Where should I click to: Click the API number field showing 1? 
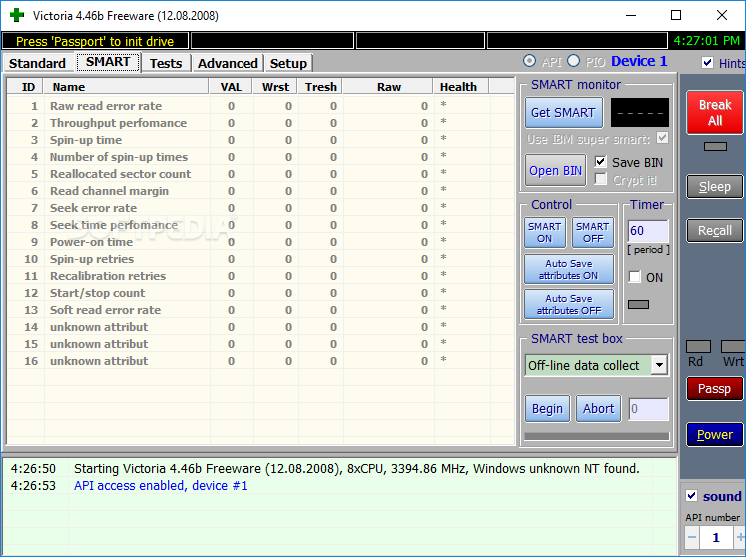[x=716, y=537]
